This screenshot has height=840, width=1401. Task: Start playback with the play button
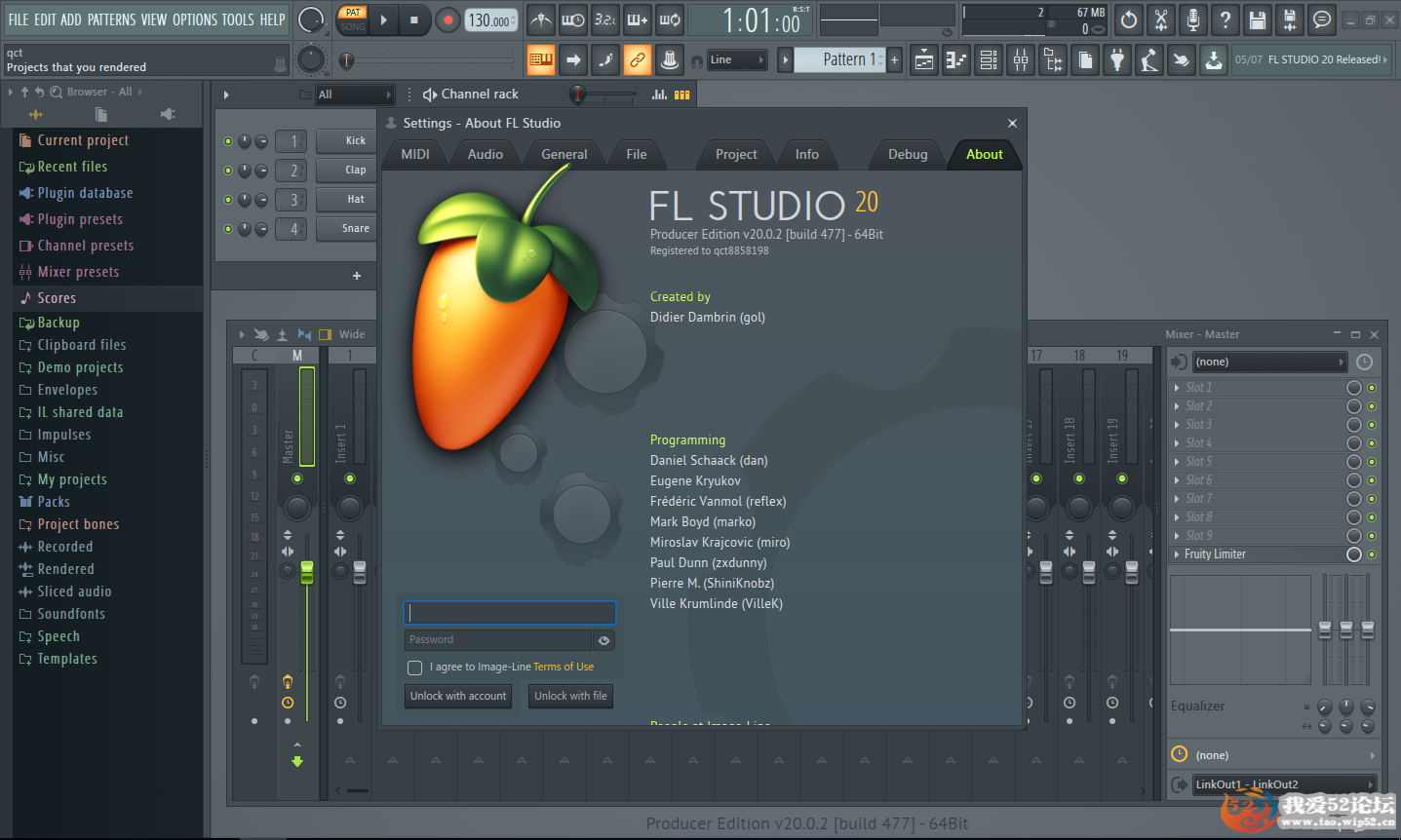pos(384,19)
